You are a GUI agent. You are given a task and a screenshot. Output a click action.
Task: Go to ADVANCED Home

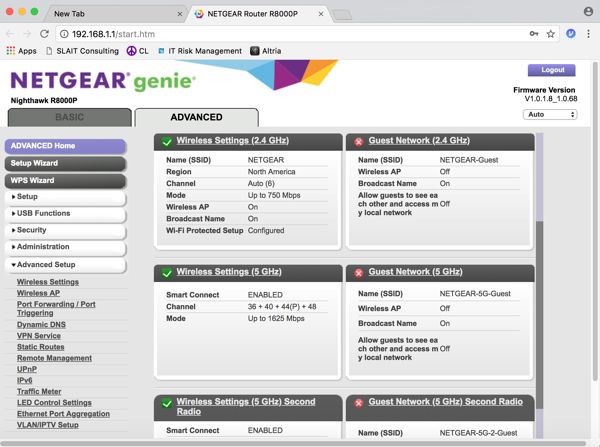[x=65, y=146]
